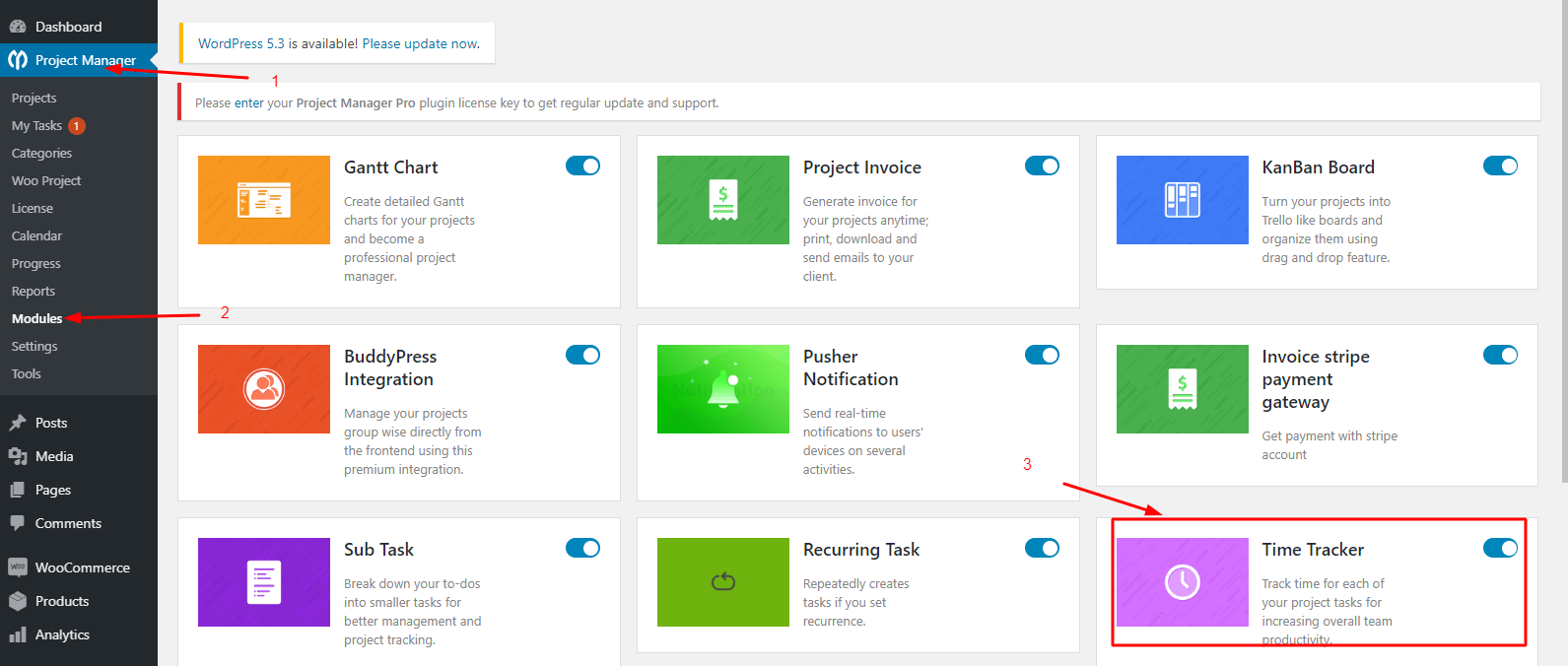
Task: Click the Pages icon in sidebar
Action: [x=18, y=490]
